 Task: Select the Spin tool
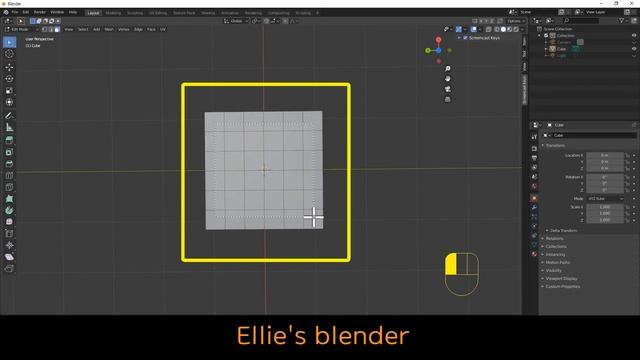pos(9,210)
